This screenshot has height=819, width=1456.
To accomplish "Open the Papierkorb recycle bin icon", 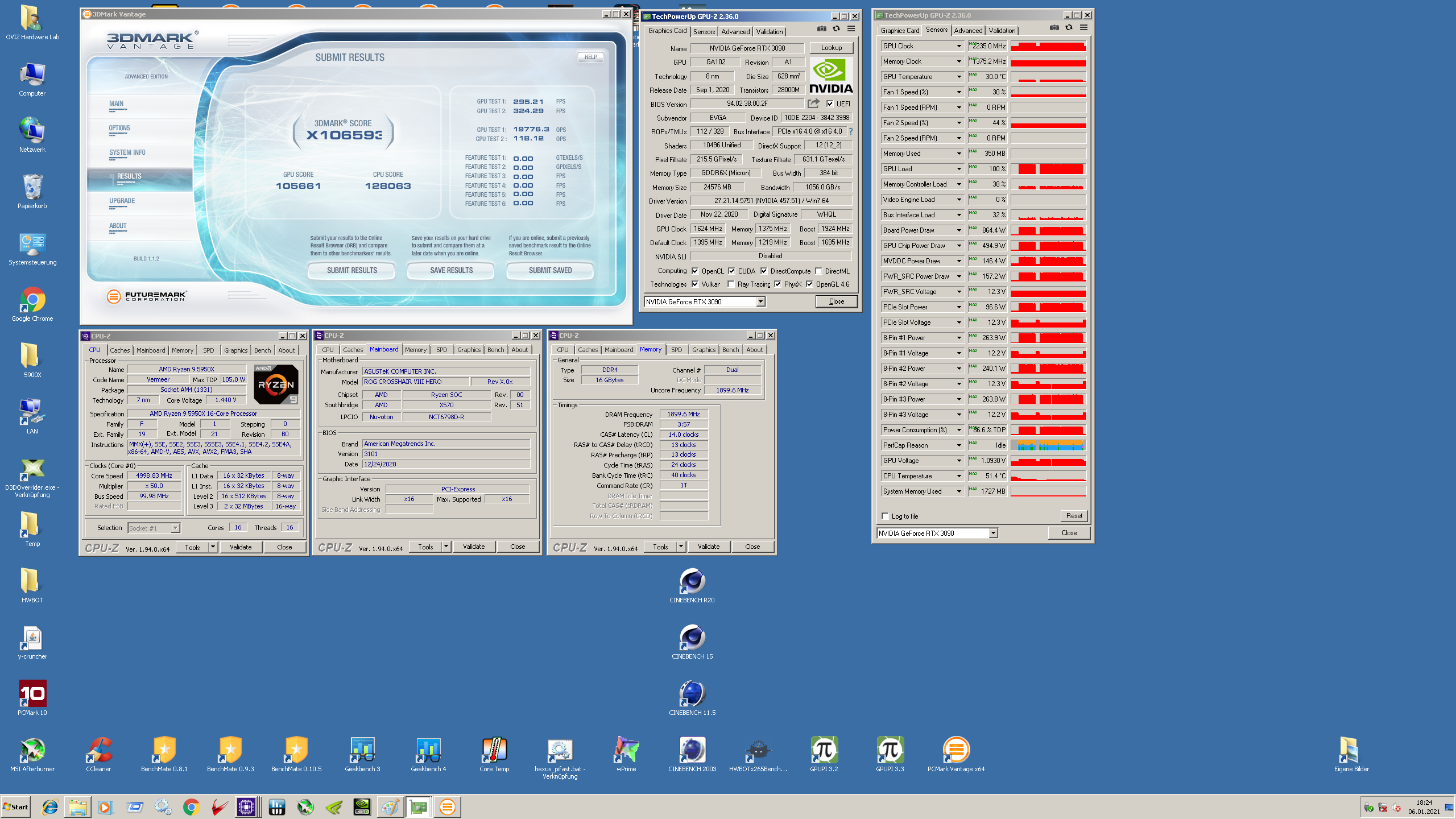I will (32, 191).
